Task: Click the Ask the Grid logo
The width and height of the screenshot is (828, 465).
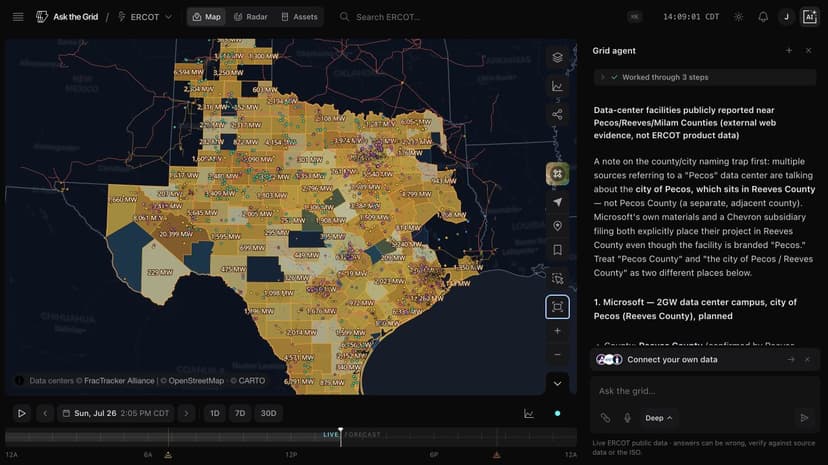Action: pos(67,17)
